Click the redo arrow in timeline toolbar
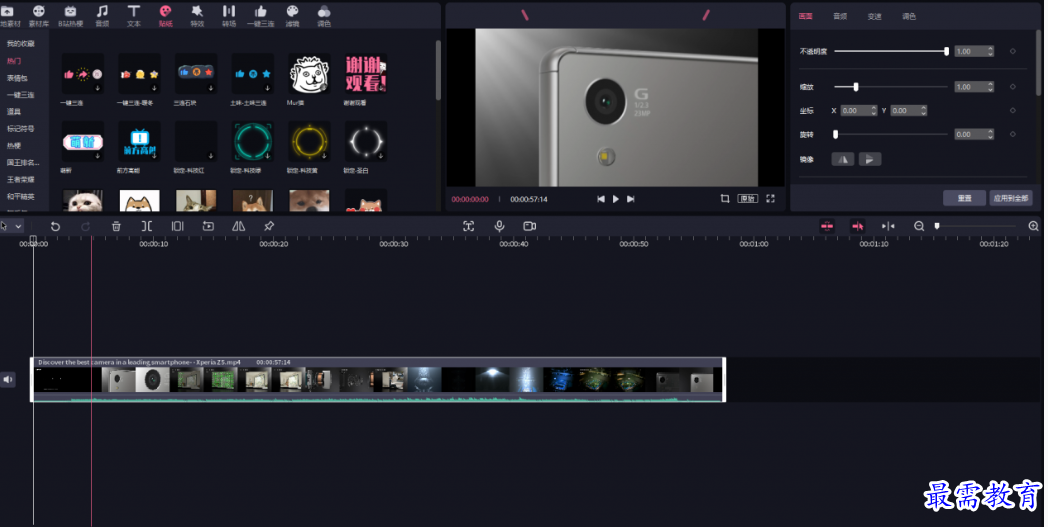 pyautogui.click(x=86, y=226)
